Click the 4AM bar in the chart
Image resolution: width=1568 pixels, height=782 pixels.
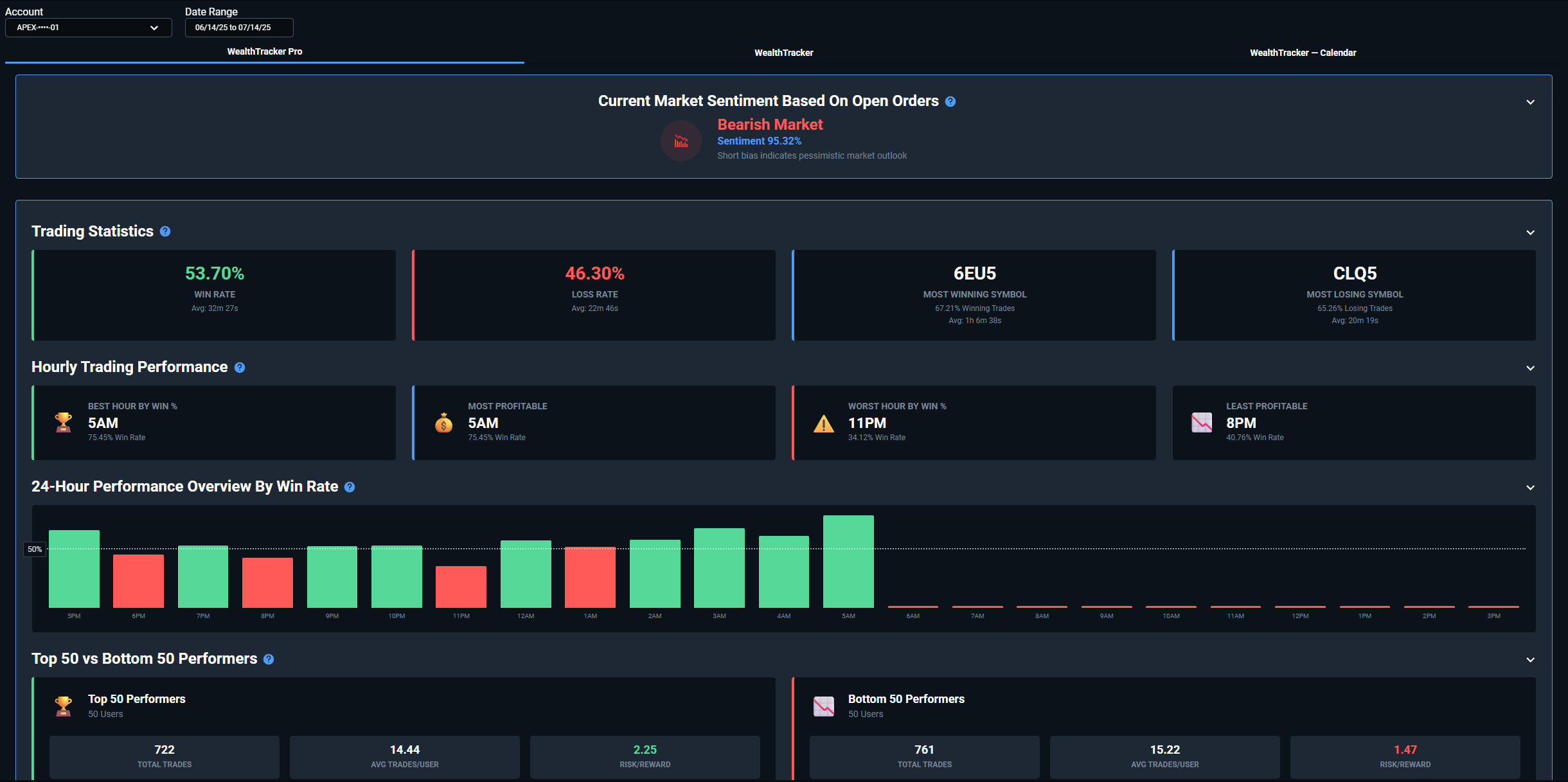(784, 572)
